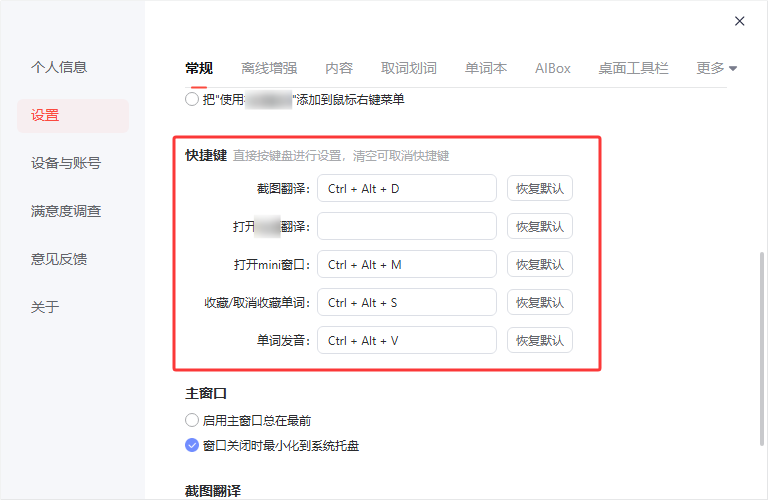
Task: Close the settings window
Action: 740,20
